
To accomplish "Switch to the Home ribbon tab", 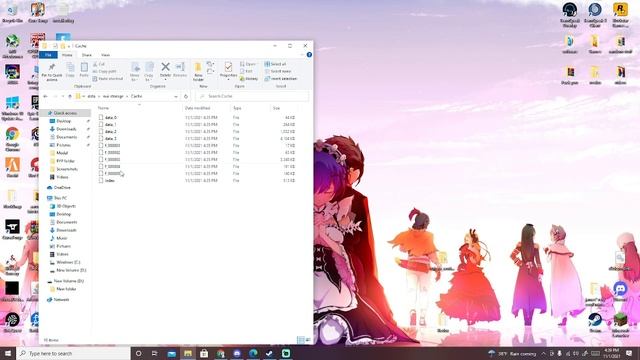I will [x=67, y=55].
